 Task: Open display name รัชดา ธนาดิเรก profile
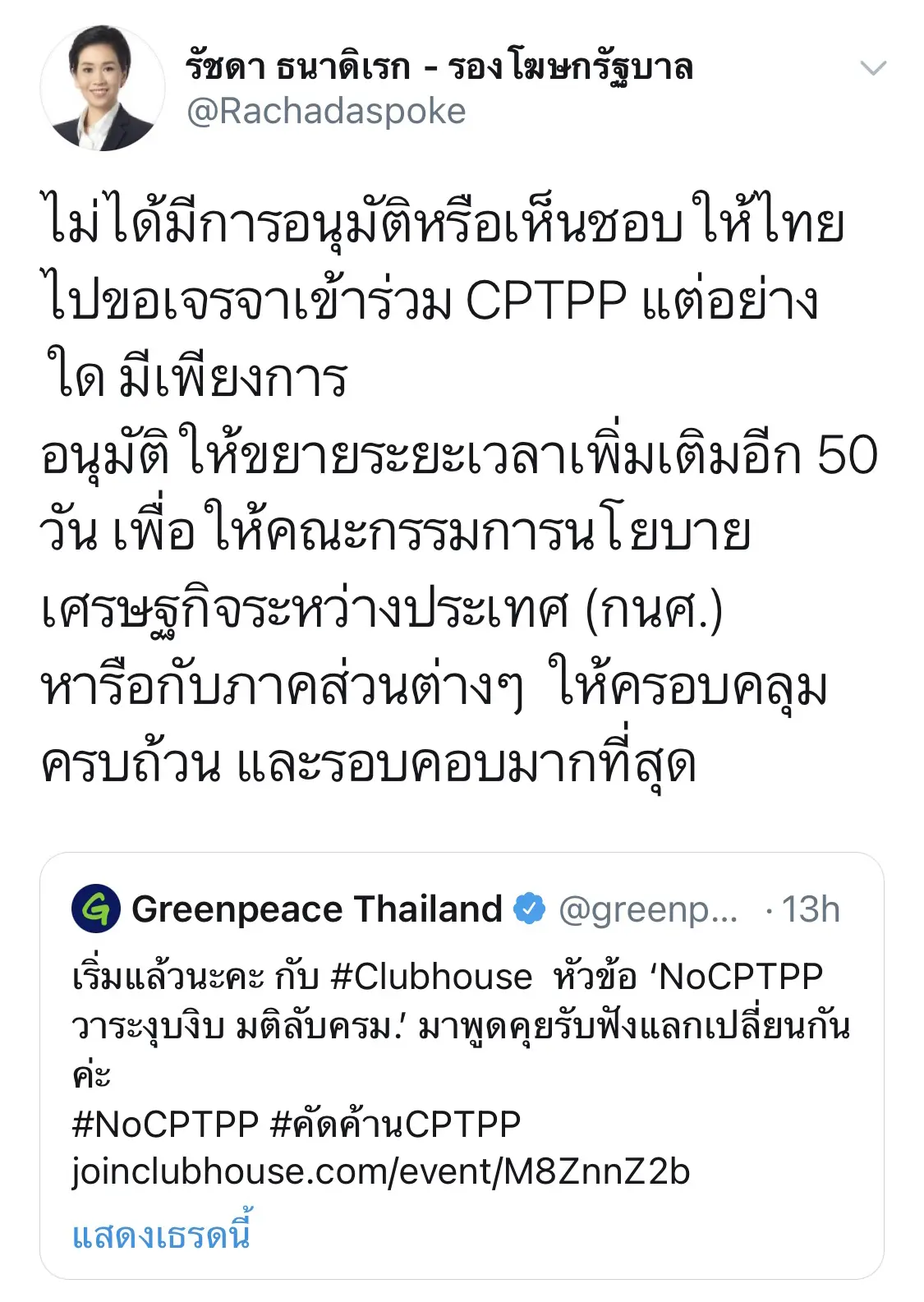[x=439, y=66]
